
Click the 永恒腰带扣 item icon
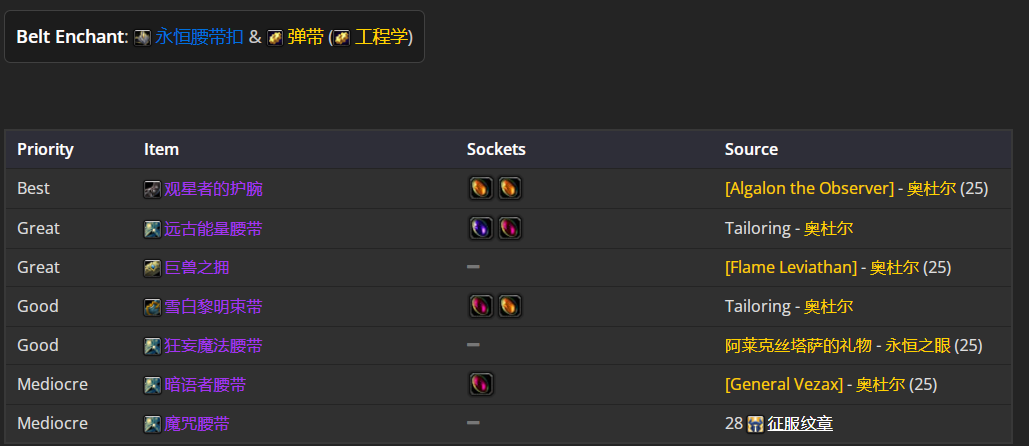pyautogui.click(x=142, y=37)
